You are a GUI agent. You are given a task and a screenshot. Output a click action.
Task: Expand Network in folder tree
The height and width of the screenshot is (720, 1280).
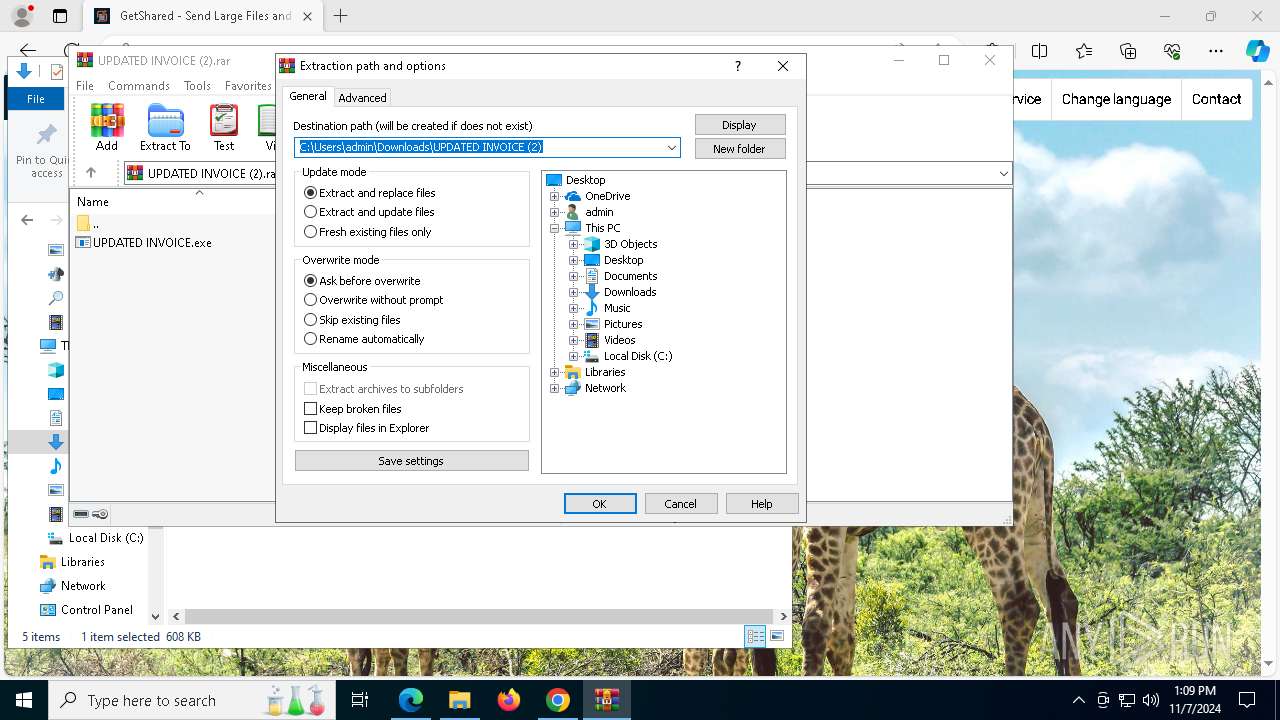[x=555, y=388]
